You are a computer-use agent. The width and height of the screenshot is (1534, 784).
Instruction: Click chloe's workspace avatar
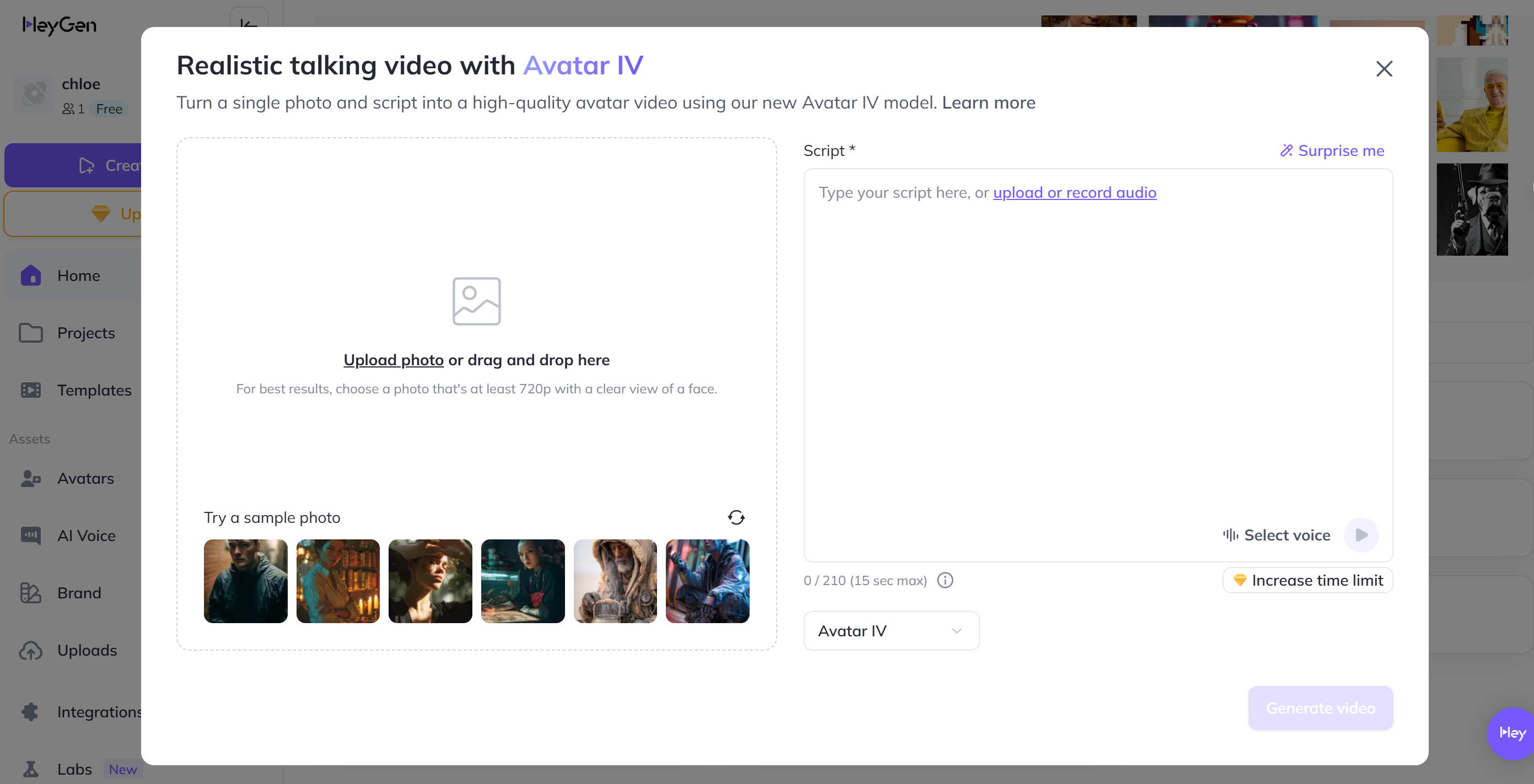(33, 94)
